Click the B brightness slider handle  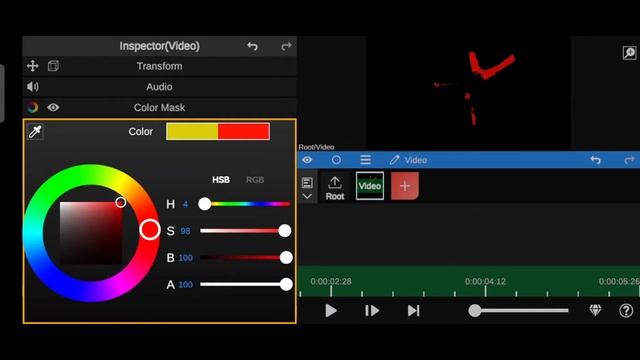(x=286, y=258)
